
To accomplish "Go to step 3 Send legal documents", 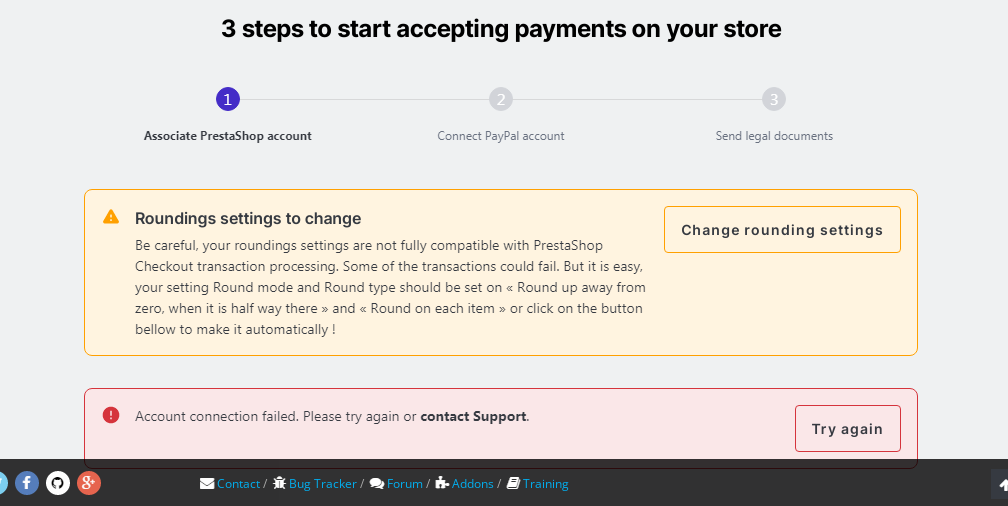I will [x=774, y=99].
